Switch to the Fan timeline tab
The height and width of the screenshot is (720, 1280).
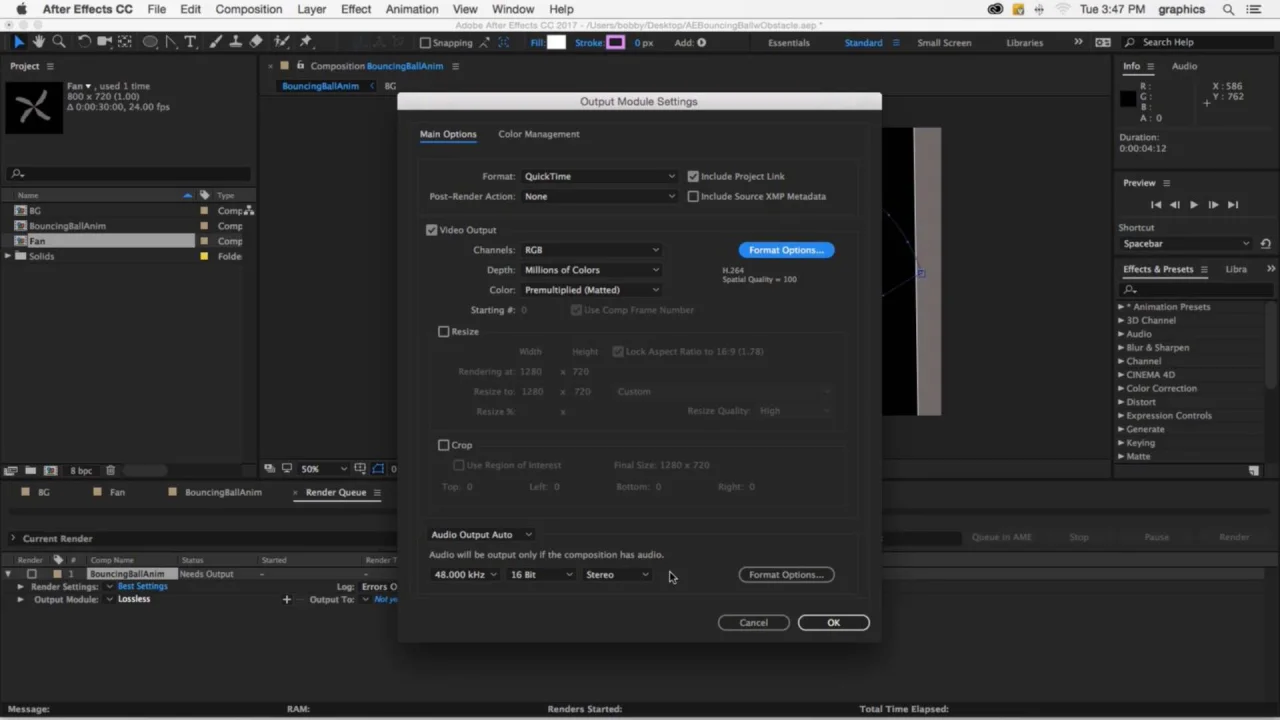click(117, 492)
